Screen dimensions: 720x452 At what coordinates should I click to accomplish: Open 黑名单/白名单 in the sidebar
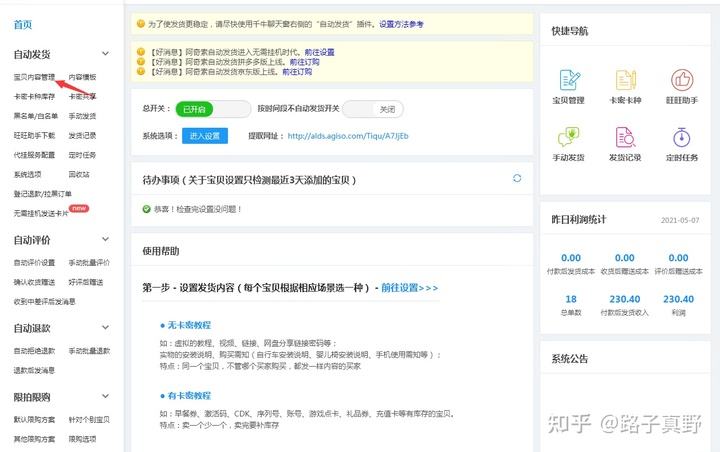(36, 116)
